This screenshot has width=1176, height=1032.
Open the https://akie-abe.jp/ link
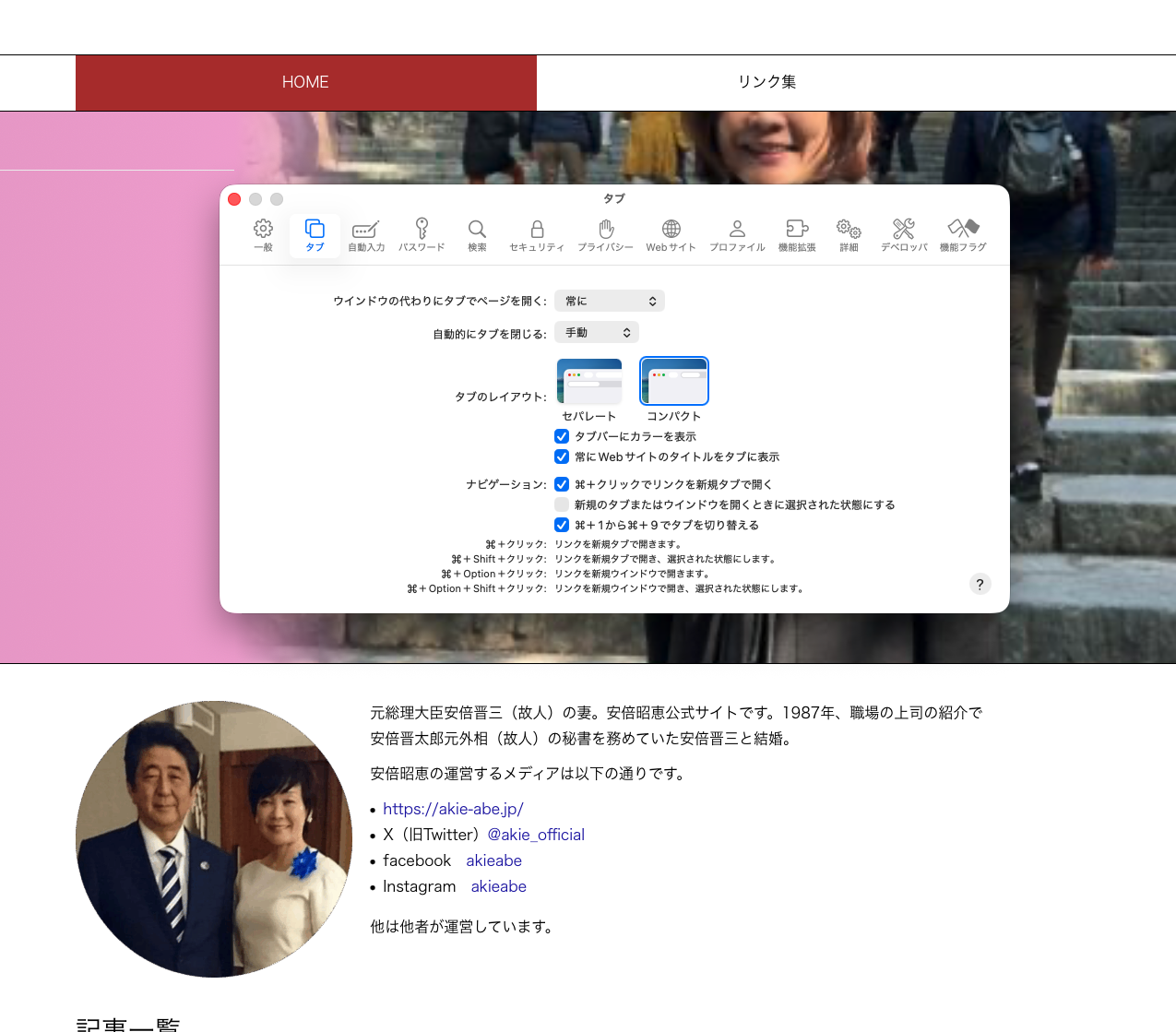[x=453, y=809]
